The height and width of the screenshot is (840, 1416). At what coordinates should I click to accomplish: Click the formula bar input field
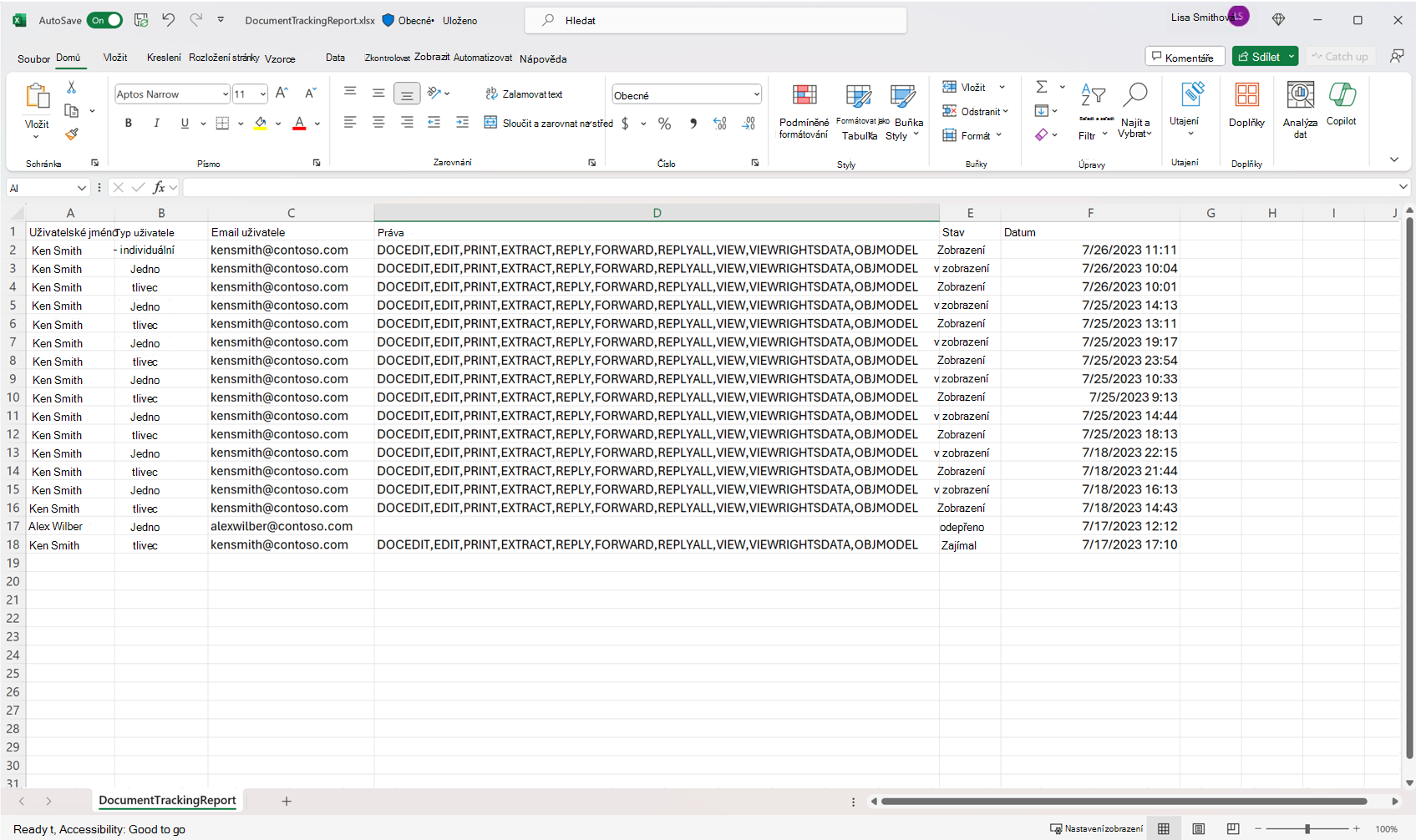(x=789, y=188)
